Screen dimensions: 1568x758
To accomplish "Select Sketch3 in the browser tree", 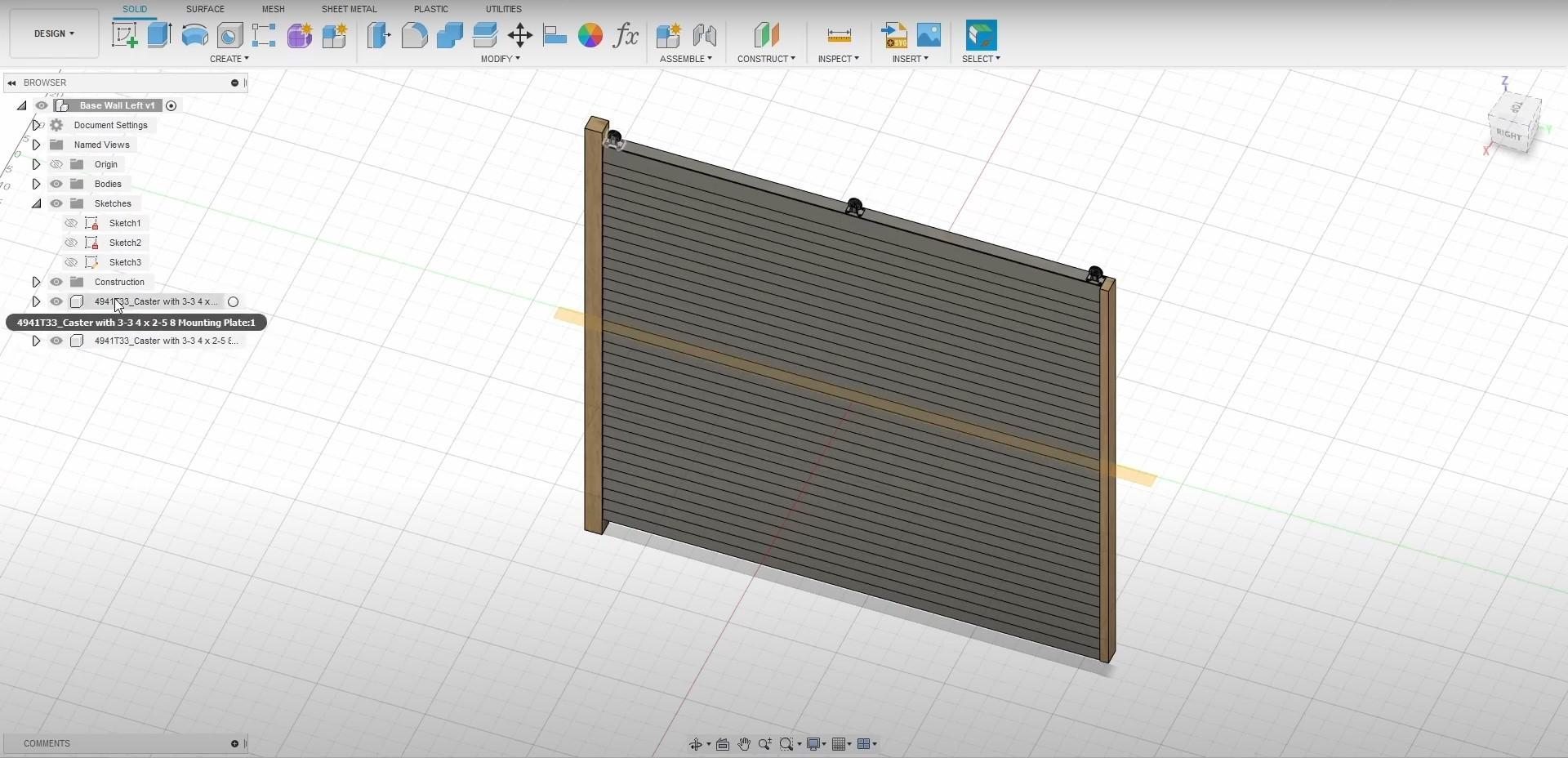I will [125, 262].
